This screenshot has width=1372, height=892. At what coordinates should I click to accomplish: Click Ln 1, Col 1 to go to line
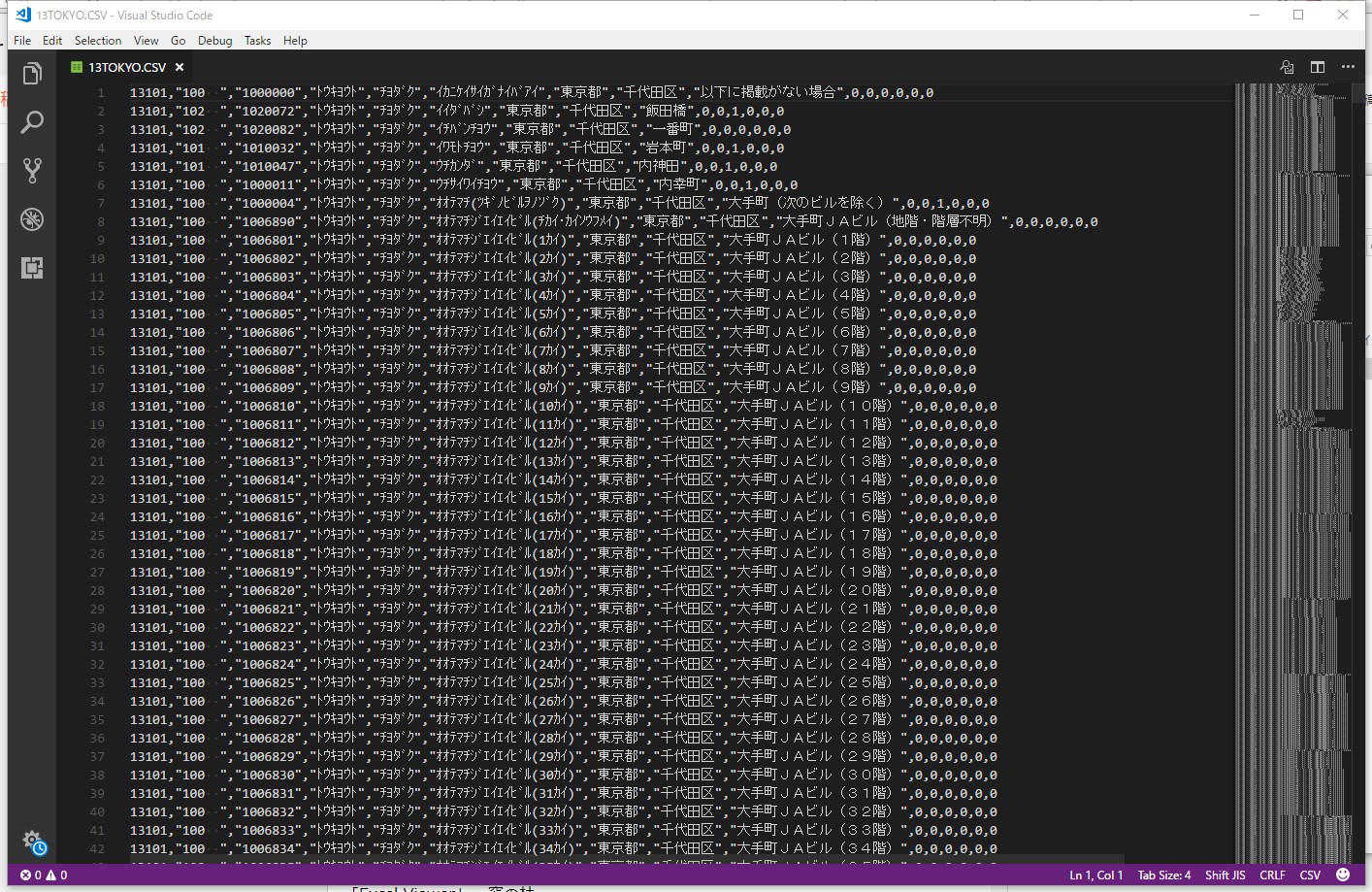tap(1096, 875)
